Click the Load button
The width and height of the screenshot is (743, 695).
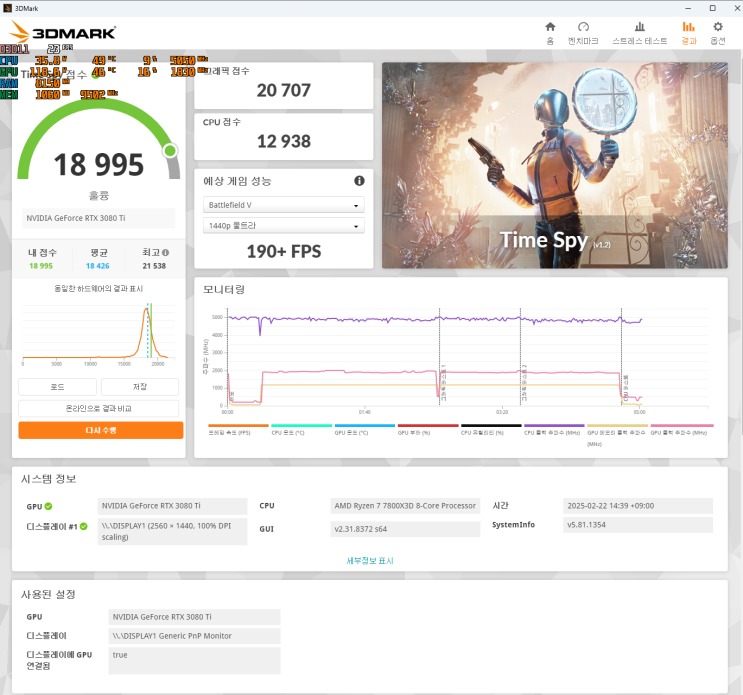point(57,387)
